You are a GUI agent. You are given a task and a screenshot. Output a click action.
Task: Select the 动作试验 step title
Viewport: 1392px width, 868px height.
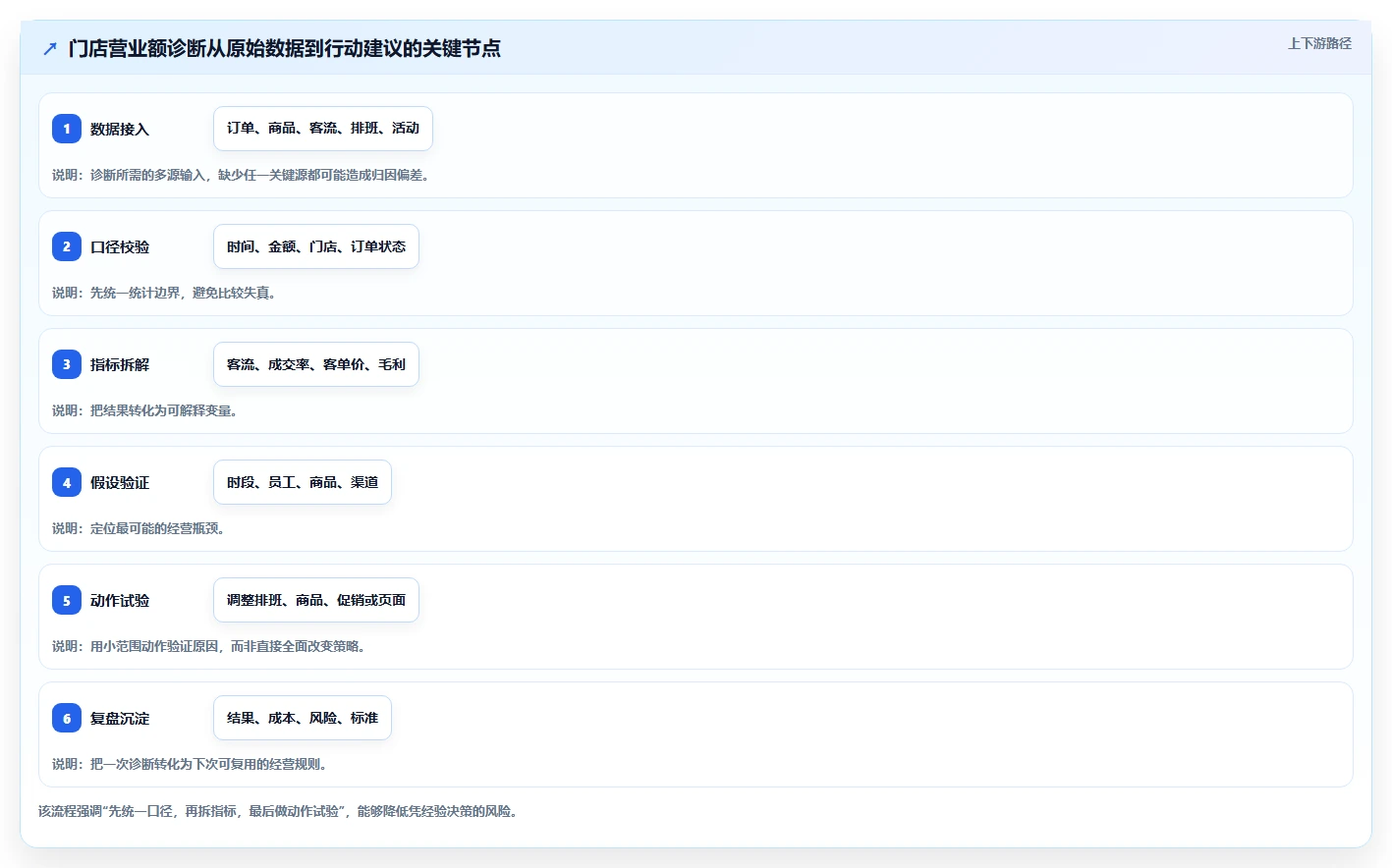120,600
